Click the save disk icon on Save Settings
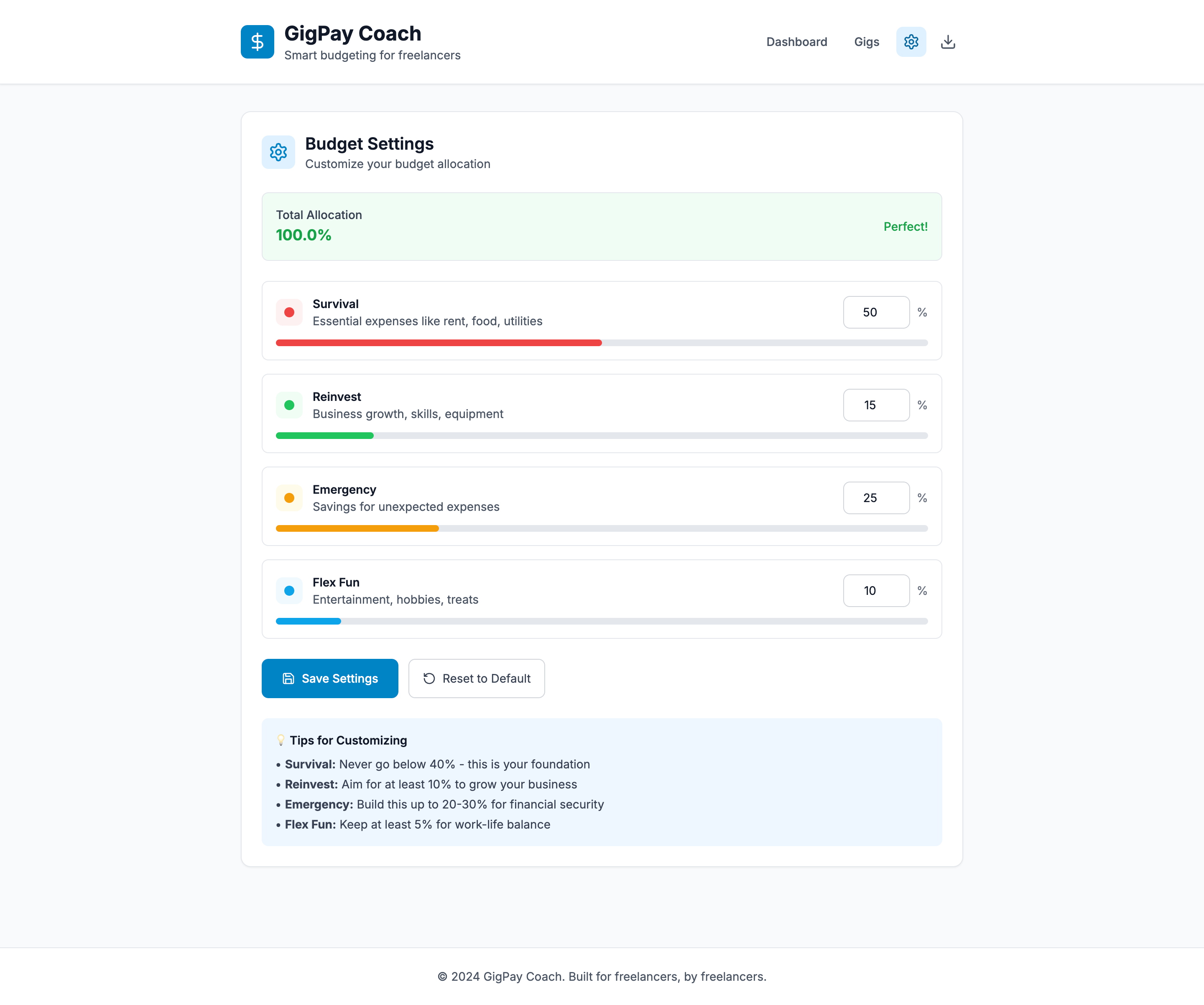1204x1005 pixels. (x=288, y=678)
